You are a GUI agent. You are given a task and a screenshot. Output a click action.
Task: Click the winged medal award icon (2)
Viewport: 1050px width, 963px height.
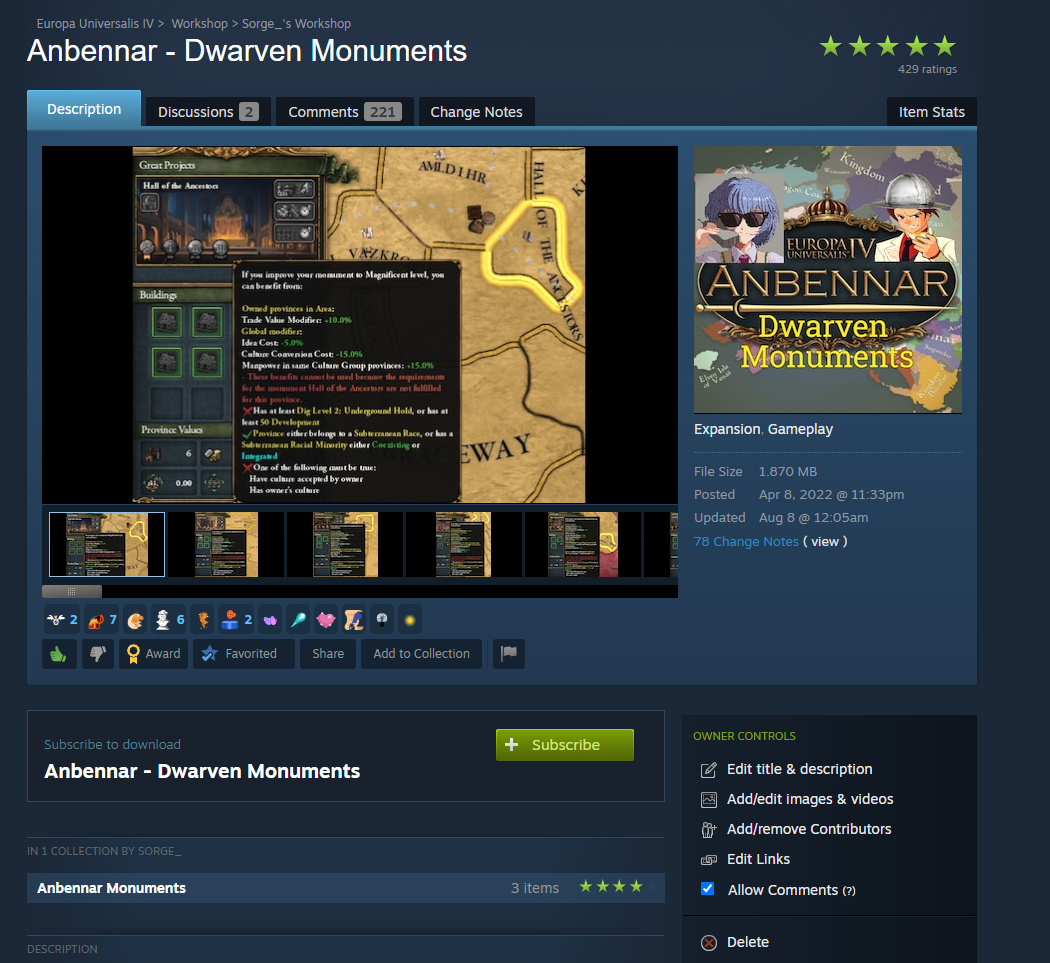pos(62,620)
